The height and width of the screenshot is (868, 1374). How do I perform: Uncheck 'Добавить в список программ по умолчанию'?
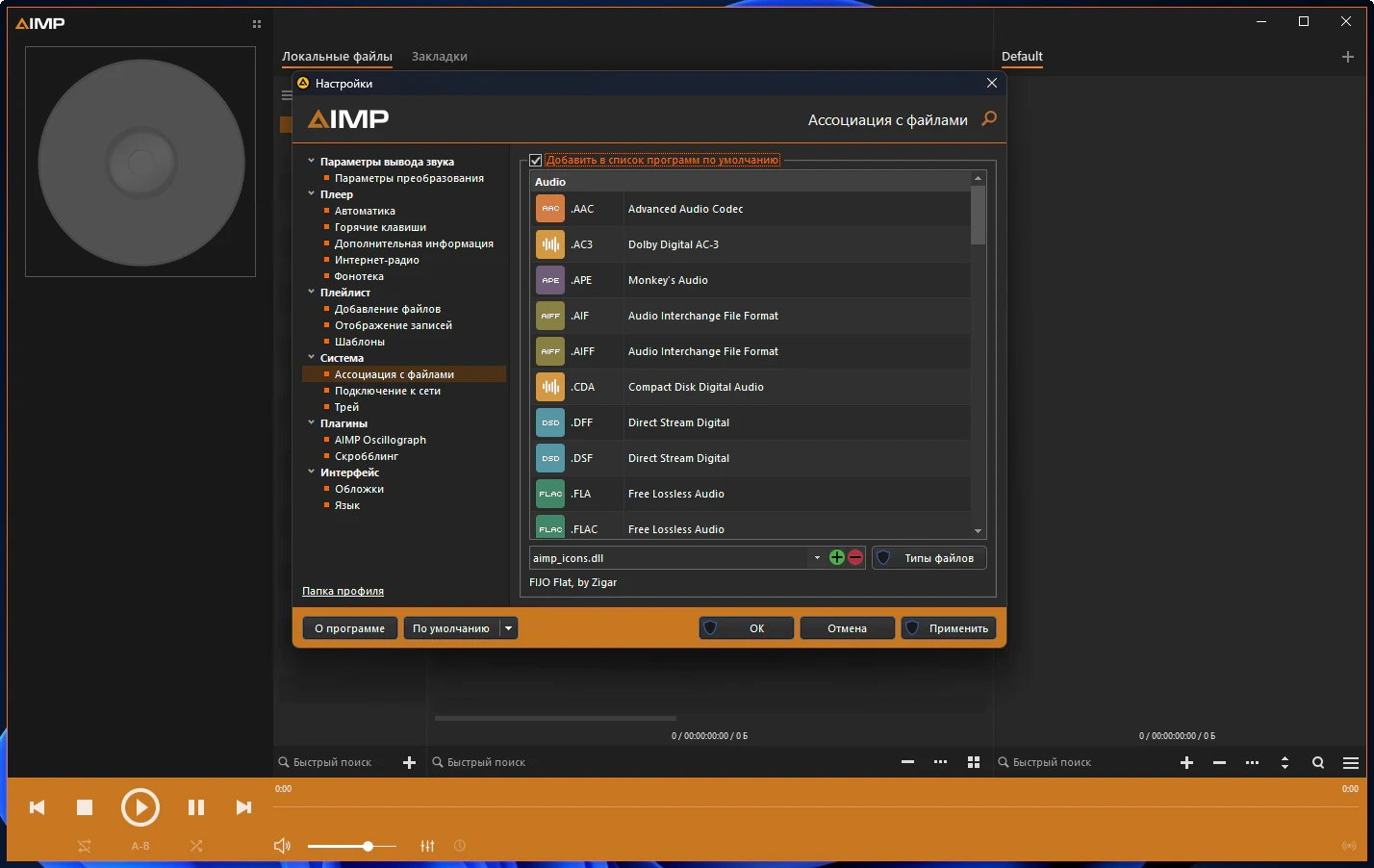pyautogui.click(x=536, y=161)
